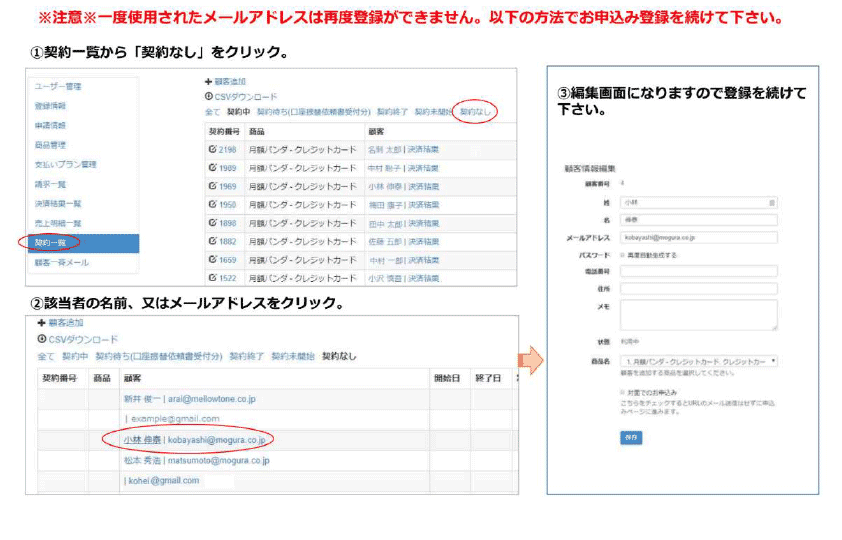Open the 商品名 product dropdown
This screenshot has width=842, height=540.
pos(698,360)
